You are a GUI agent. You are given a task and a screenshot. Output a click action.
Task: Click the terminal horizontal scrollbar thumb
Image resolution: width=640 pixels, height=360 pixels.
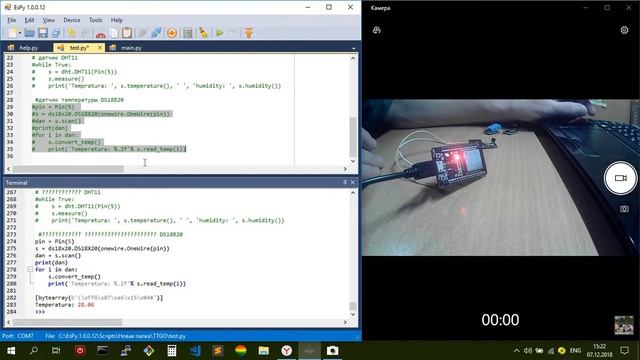[67, 322]
